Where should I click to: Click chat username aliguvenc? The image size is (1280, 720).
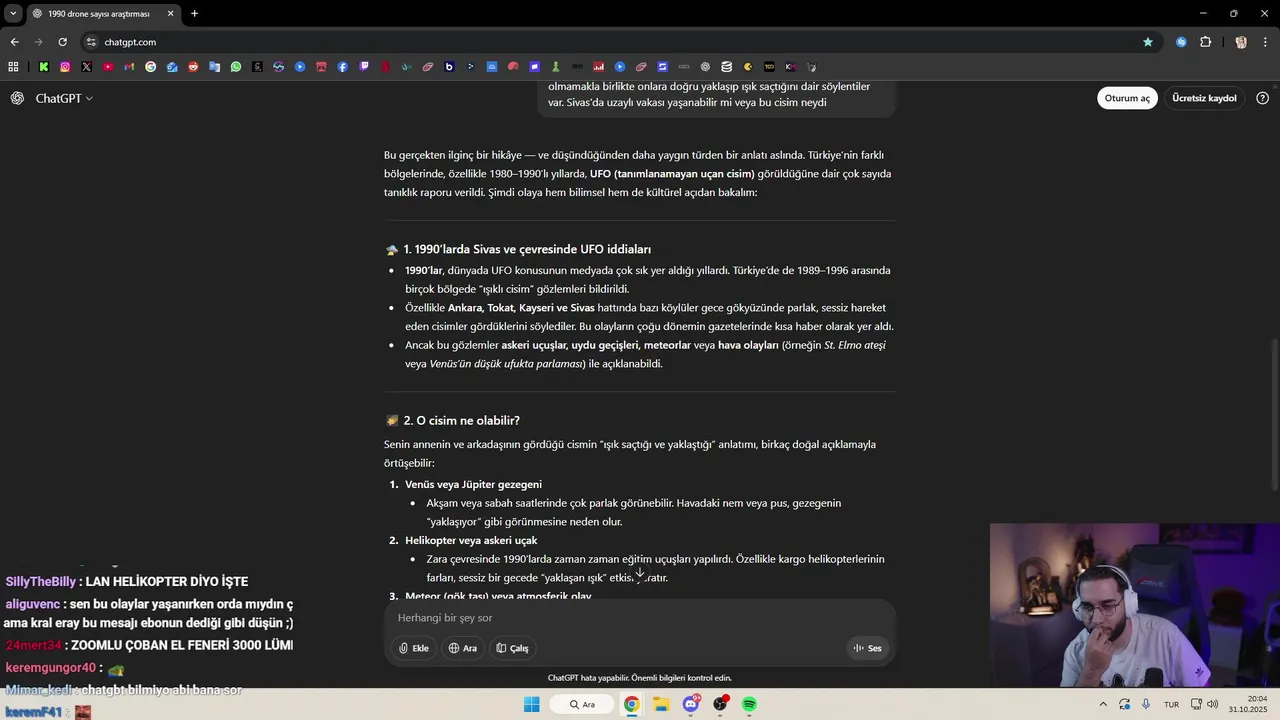(33, 604)
